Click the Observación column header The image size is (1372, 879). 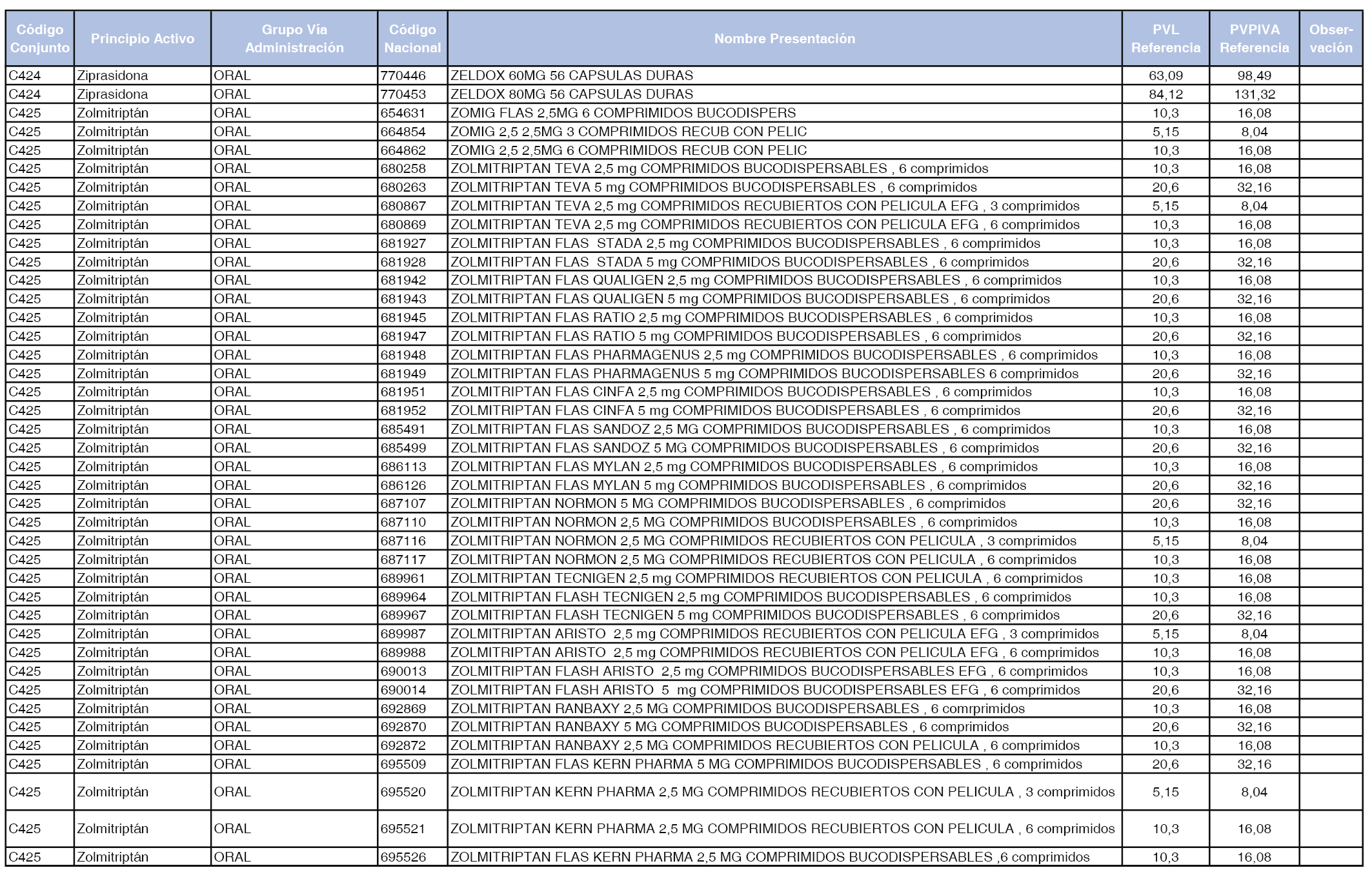pos(1331,39)
